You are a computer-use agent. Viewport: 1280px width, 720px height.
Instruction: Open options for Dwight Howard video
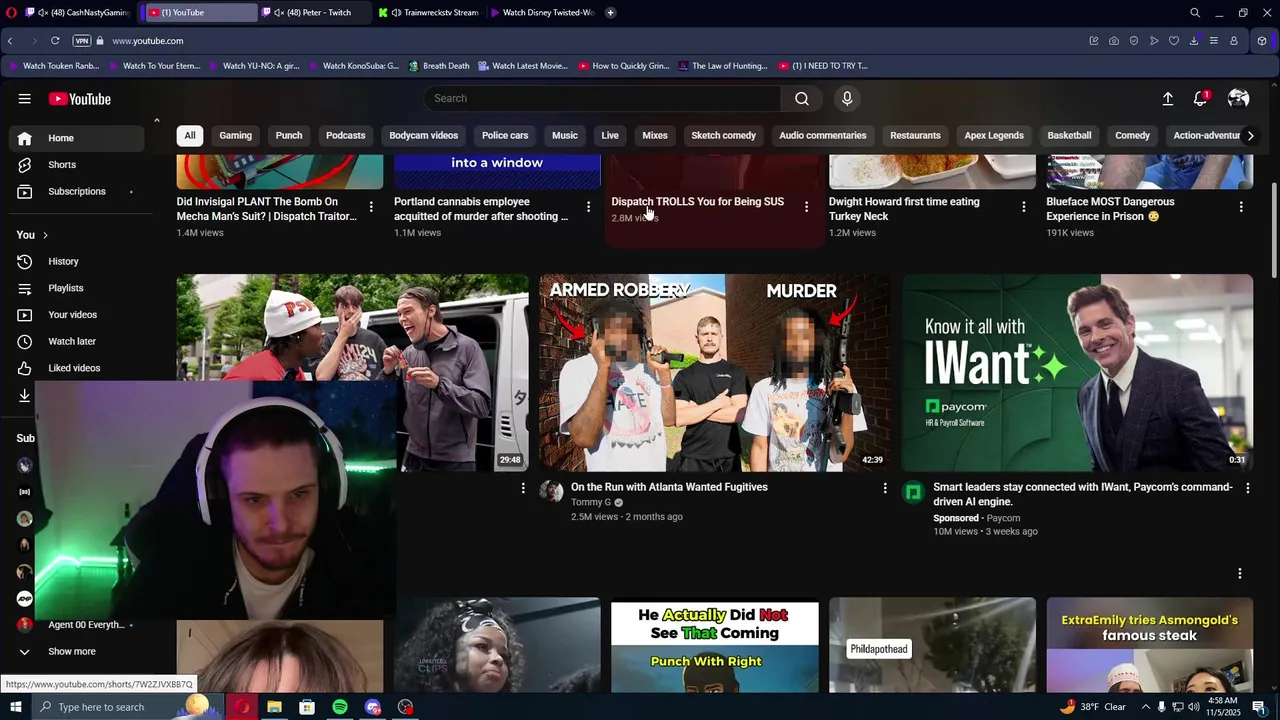[x=1023, y=207]
